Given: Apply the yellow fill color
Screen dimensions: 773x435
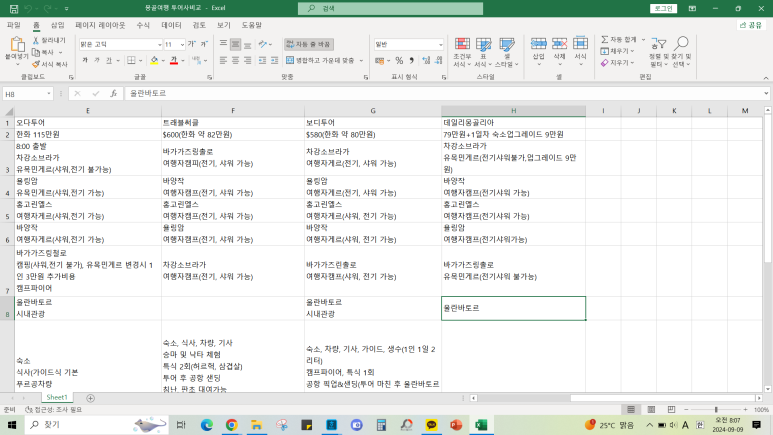Looking at the screenshot, I should (x=154, y=61).
